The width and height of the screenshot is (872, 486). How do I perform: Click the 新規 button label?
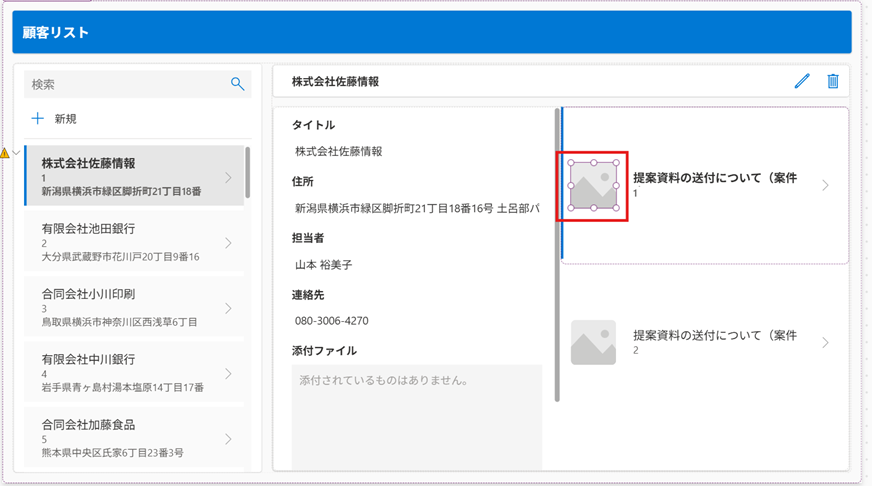pyautogui.click(x=66, y=119)
